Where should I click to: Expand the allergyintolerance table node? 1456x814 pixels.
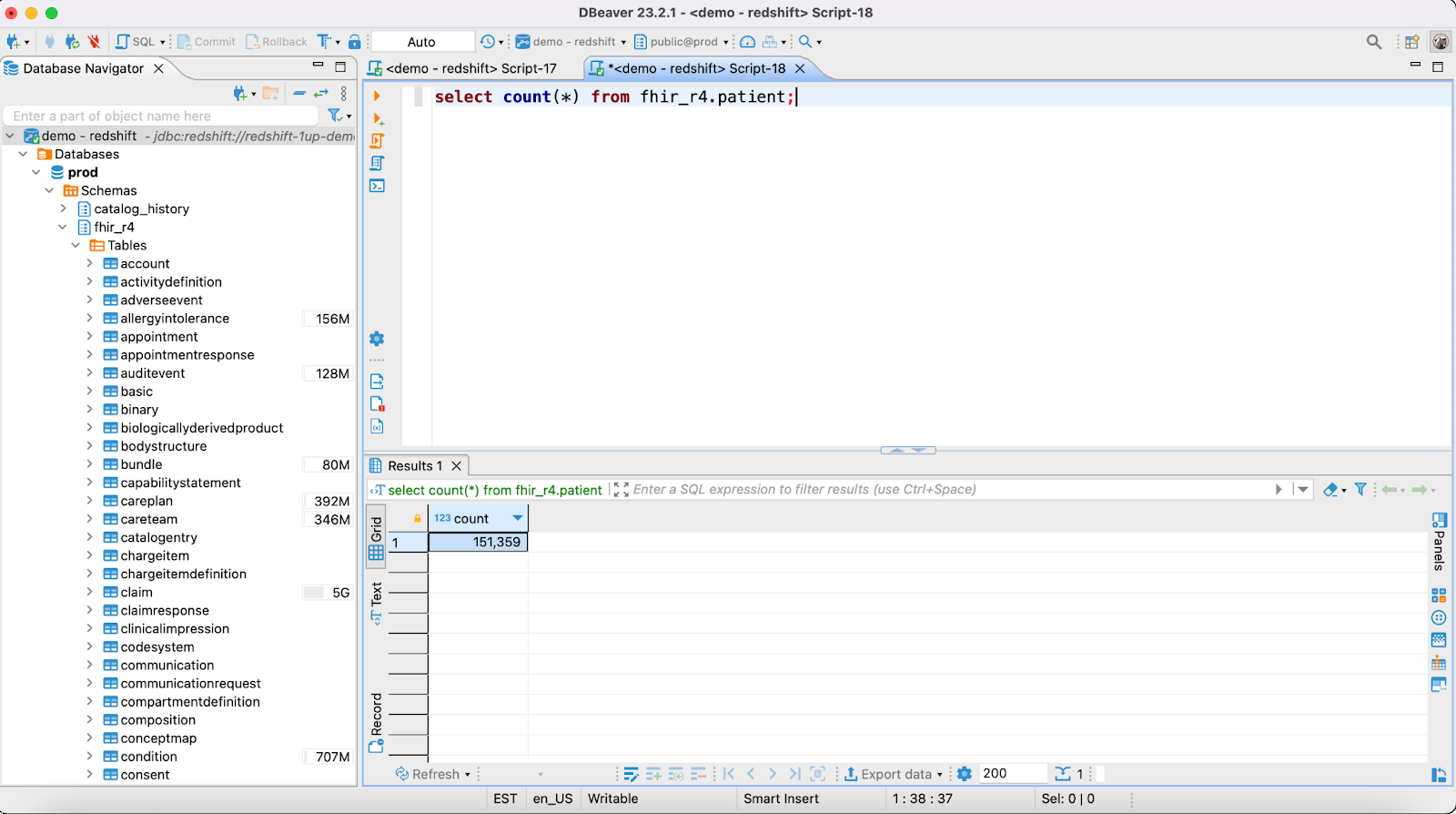(89, 318)
